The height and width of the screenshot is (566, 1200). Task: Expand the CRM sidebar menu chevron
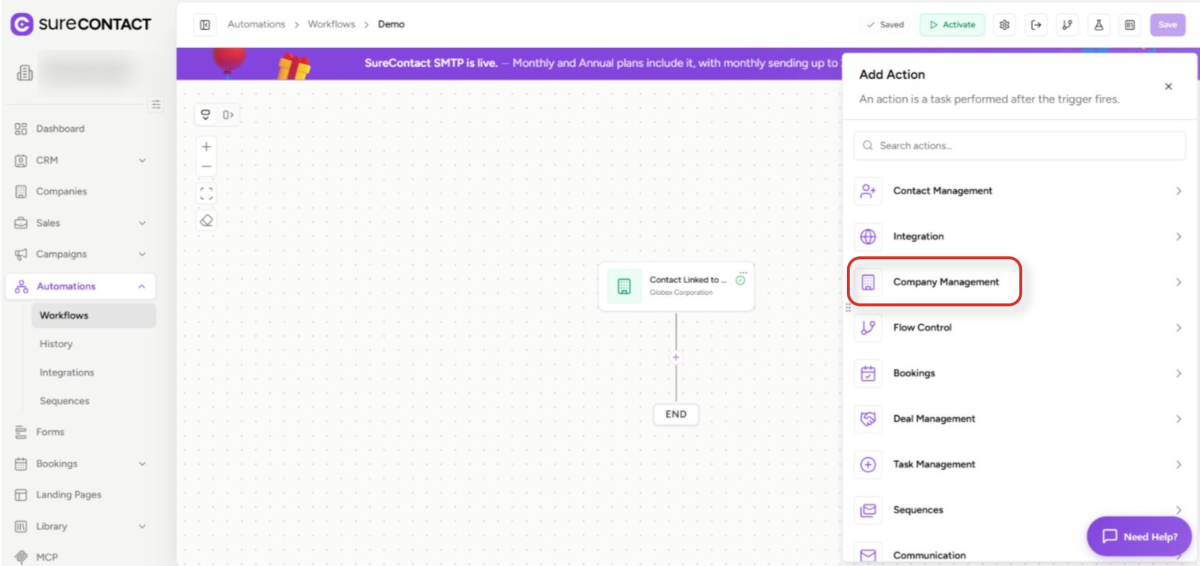coord(142,160)
